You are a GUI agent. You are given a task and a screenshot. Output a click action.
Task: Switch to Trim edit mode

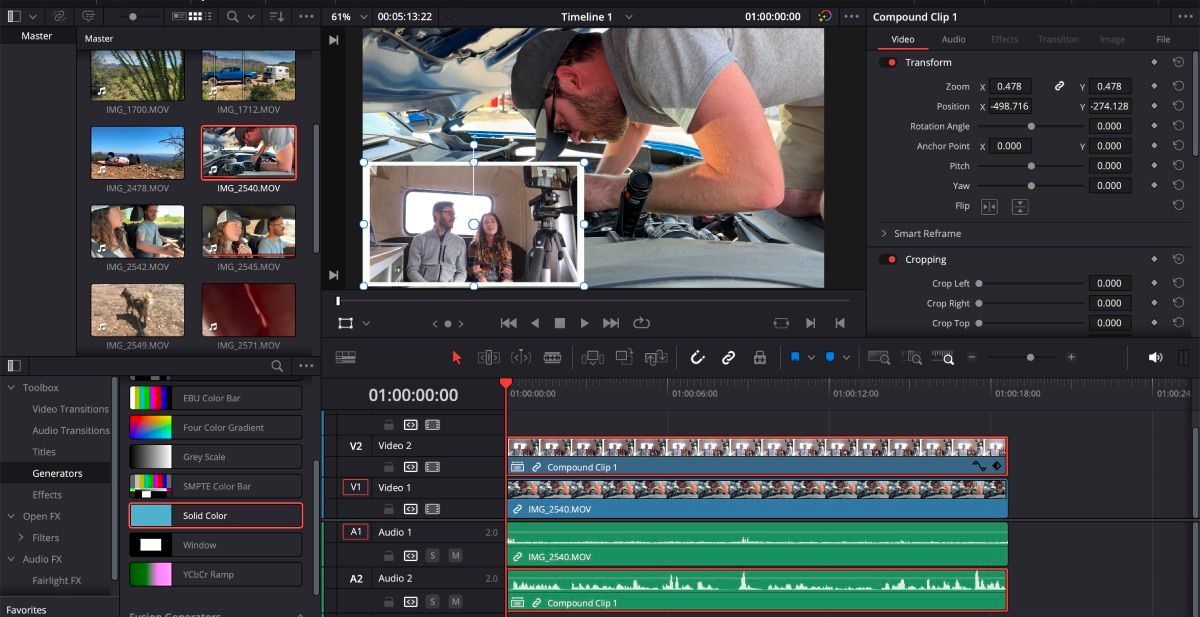490,357
